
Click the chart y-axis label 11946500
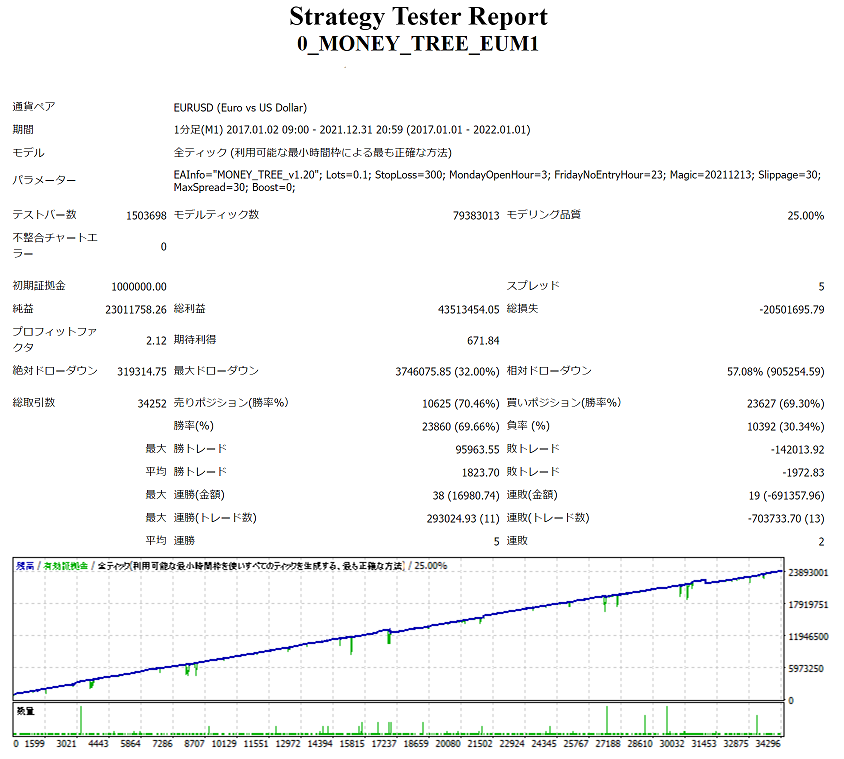[x=808, y=636]
